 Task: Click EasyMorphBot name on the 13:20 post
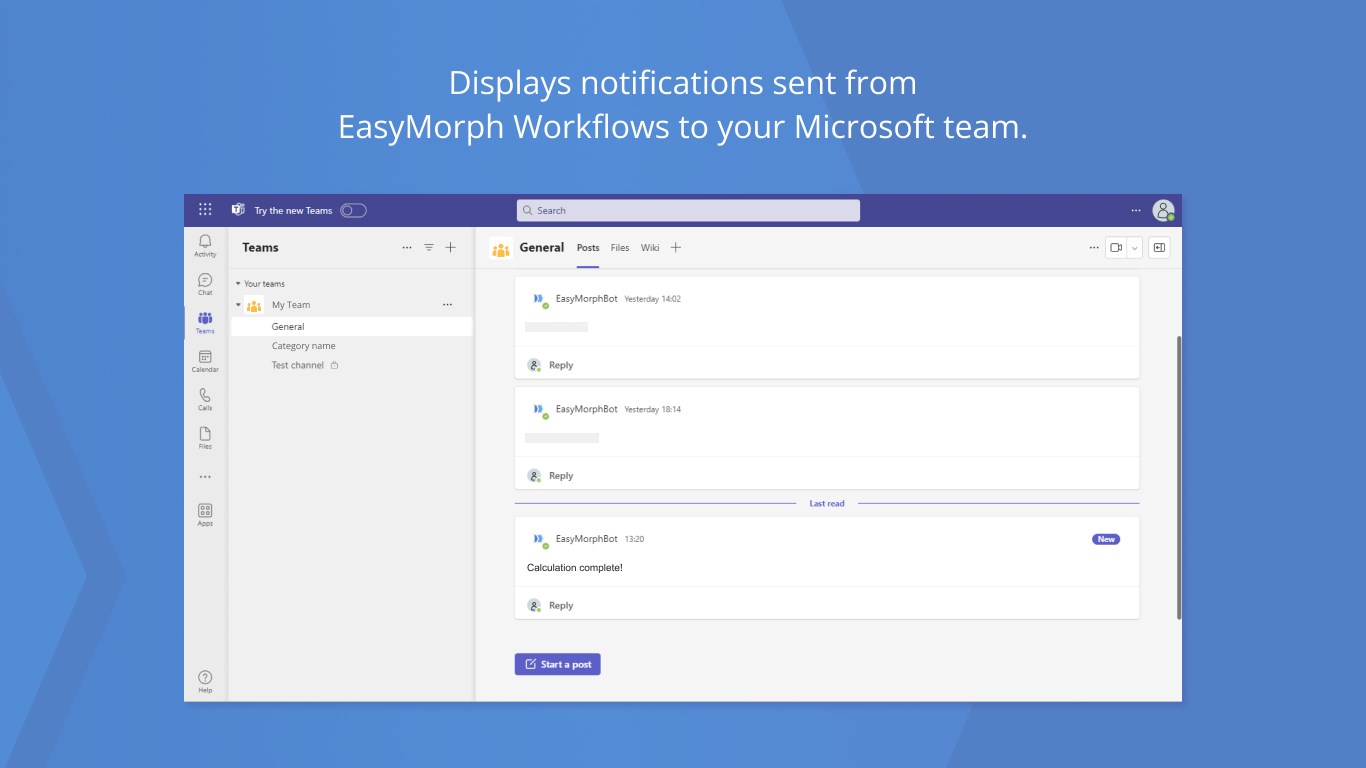[587, 539]
